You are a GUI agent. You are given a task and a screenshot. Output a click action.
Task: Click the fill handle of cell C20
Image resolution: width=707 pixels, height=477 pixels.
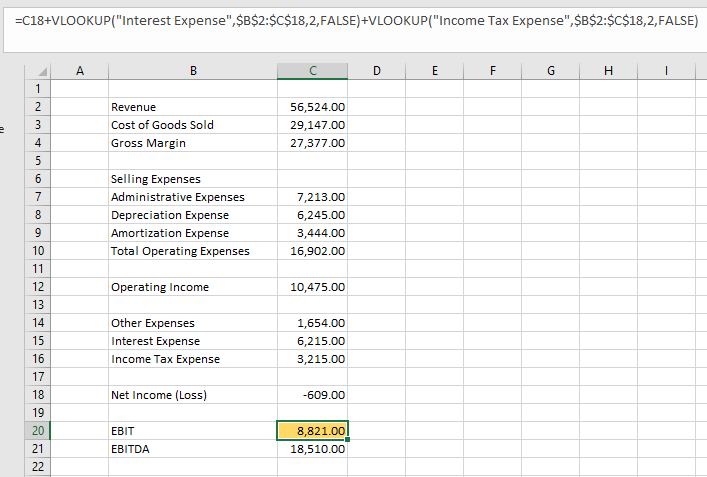tap(348, 440)
